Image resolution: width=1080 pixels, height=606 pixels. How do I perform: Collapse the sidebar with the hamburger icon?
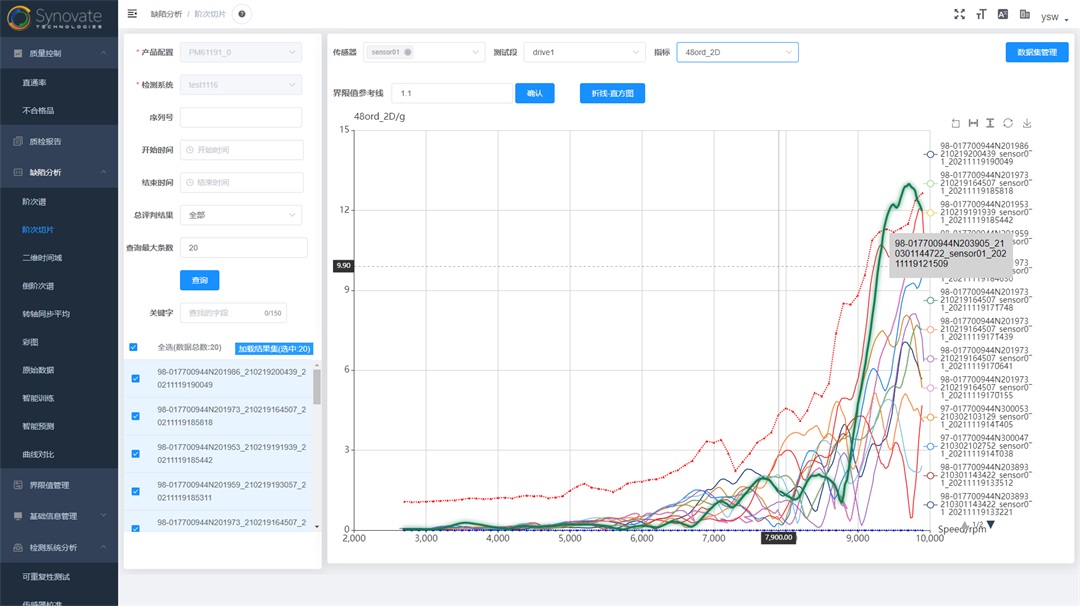pos(133,14)
